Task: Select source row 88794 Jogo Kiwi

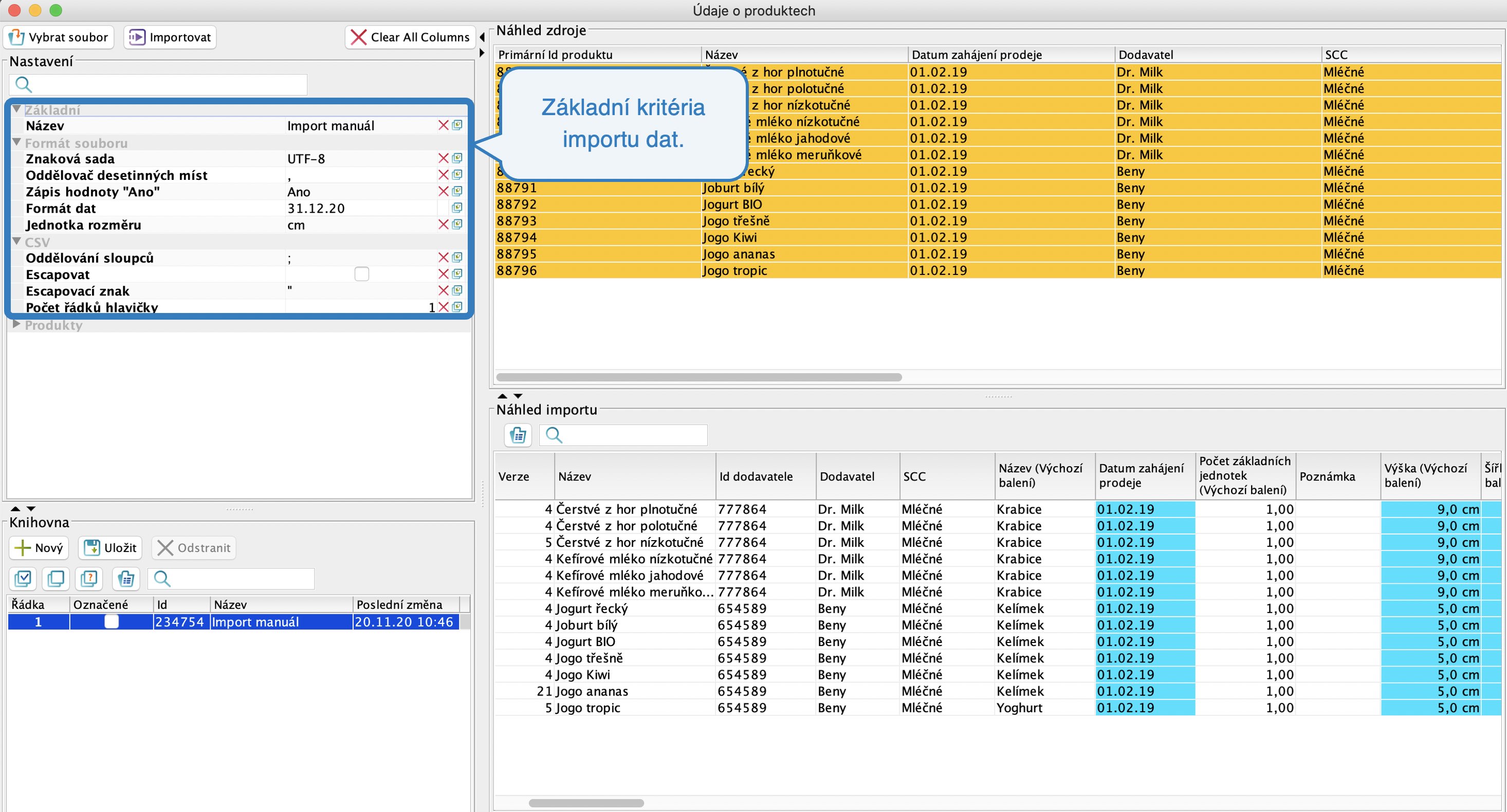Action: (998, 237)
